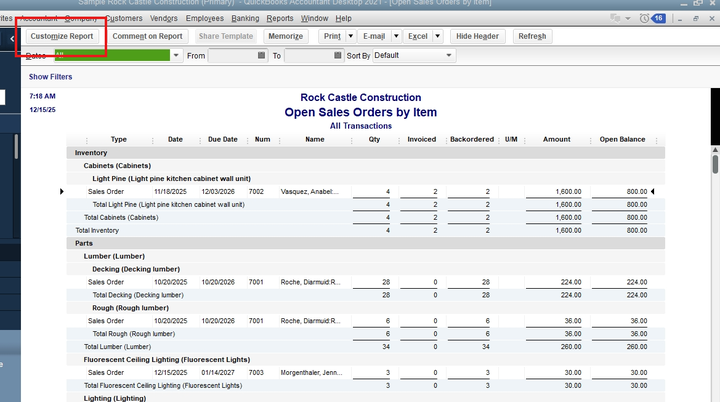Click the Show Filters link
The image size is (720, 402).
pyautogui.click(x=51, y=77)
